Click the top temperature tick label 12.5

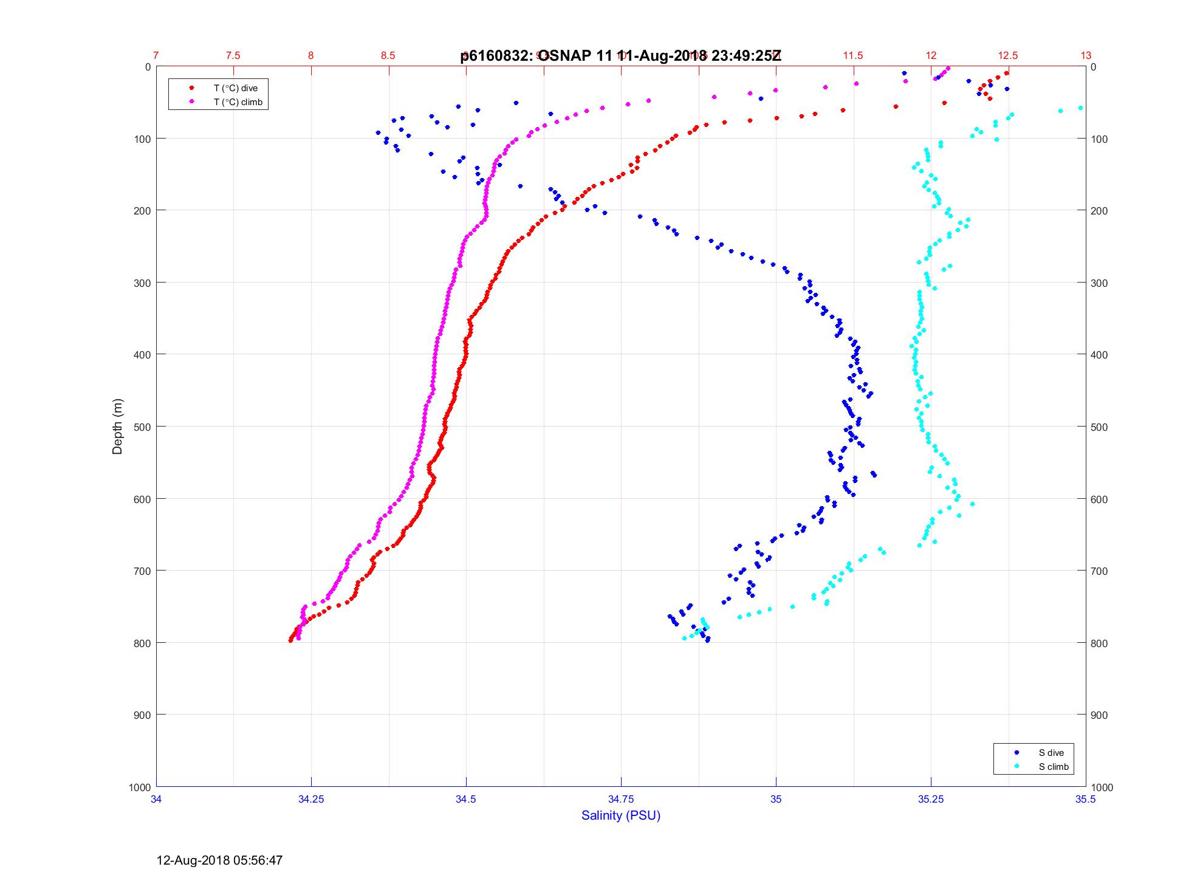point(1008,55)
